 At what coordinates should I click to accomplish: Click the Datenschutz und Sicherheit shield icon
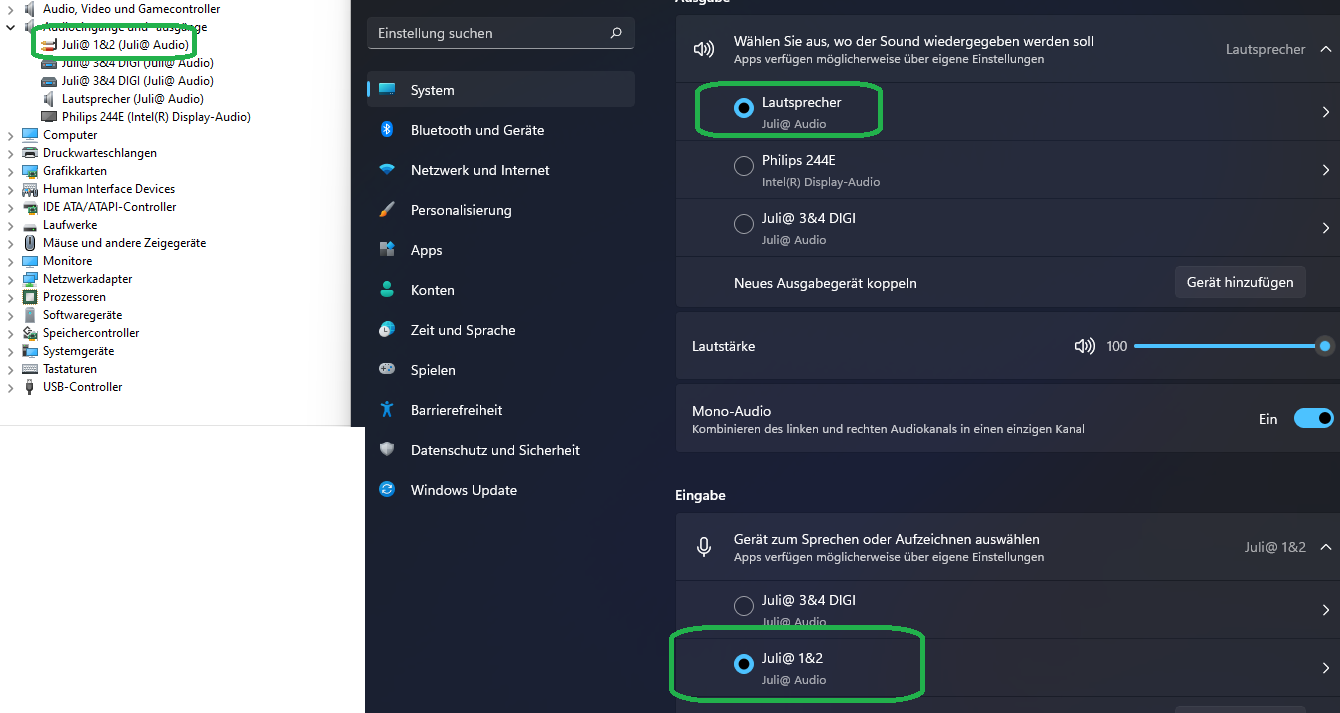[387, 450]
